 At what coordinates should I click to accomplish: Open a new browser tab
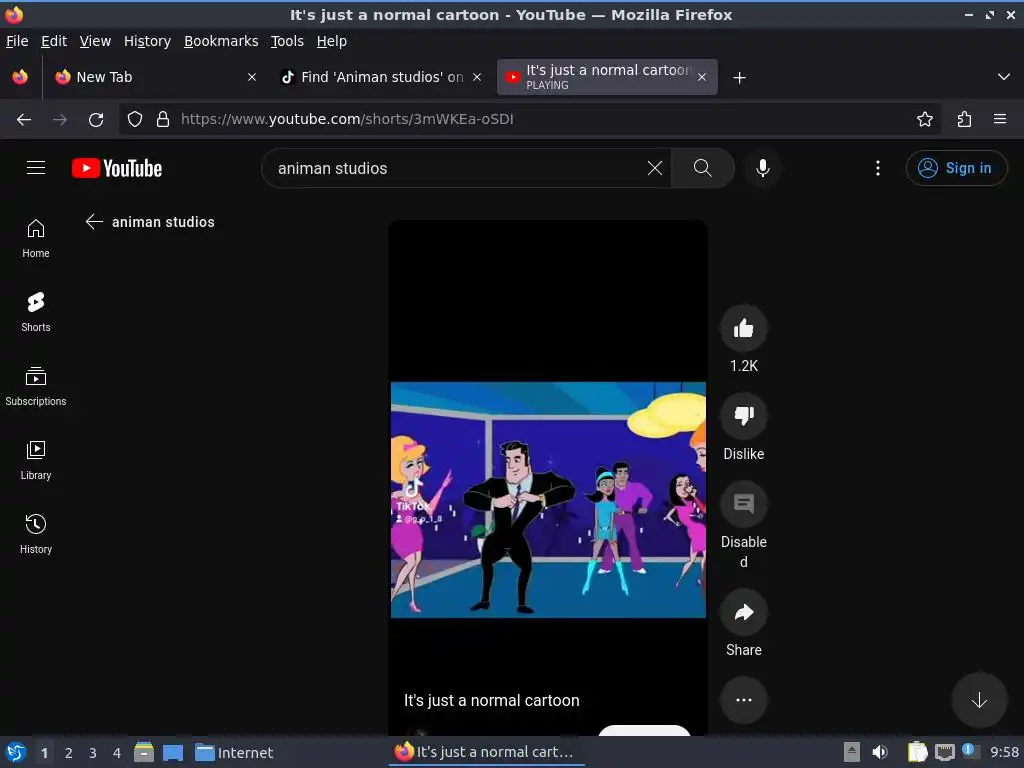(x=739, y=78)
